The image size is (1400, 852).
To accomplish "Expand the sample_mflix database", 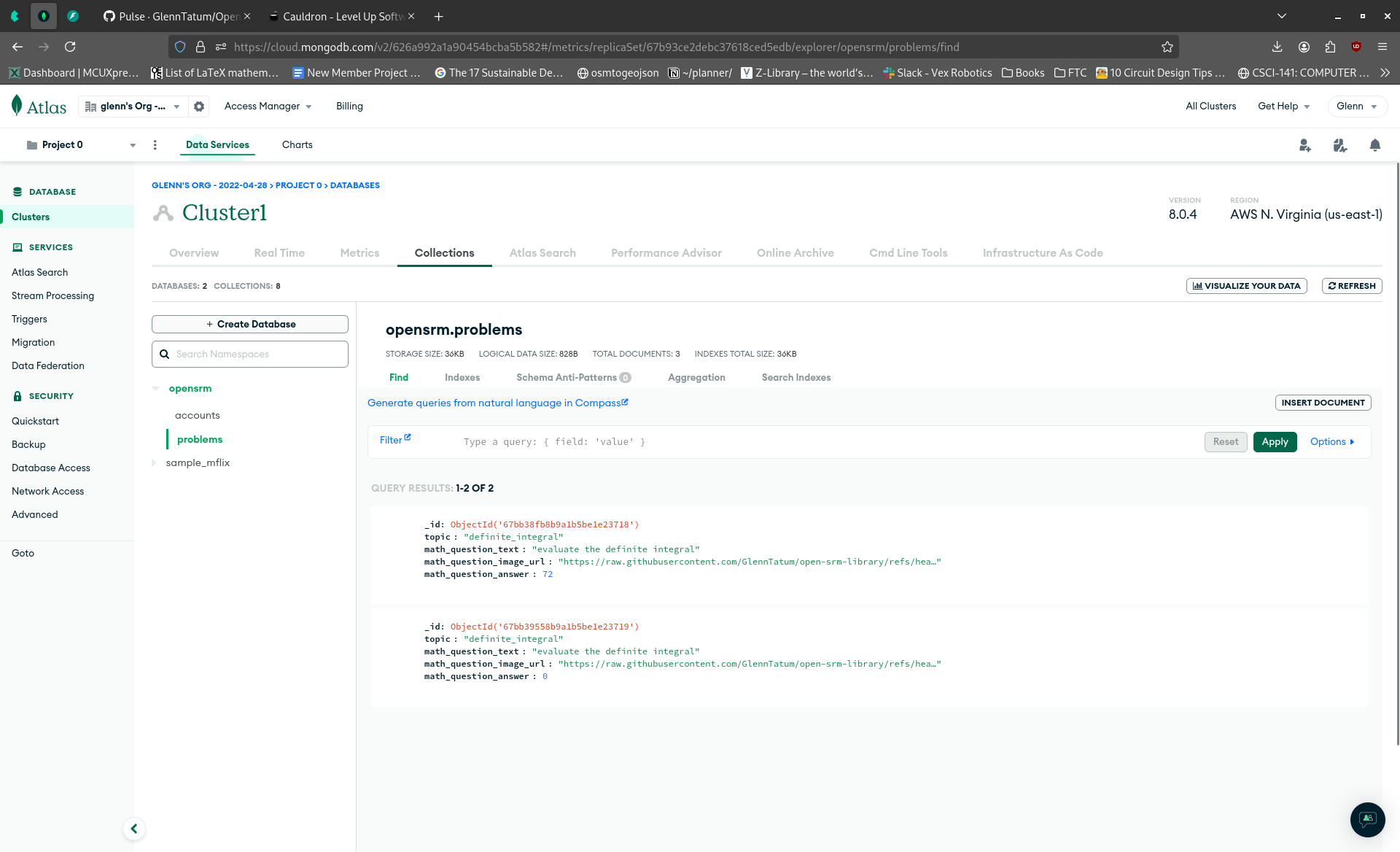I will [154, 462].
